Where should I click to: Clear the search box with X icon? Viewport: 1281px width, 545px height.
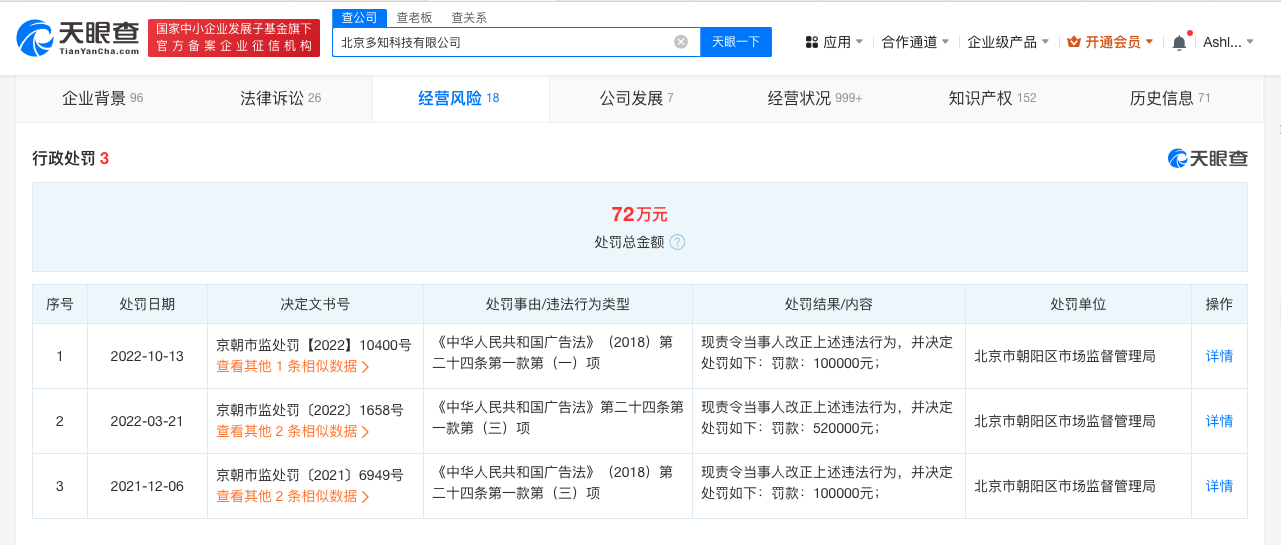pyautogui.click(x=681, y=42)
